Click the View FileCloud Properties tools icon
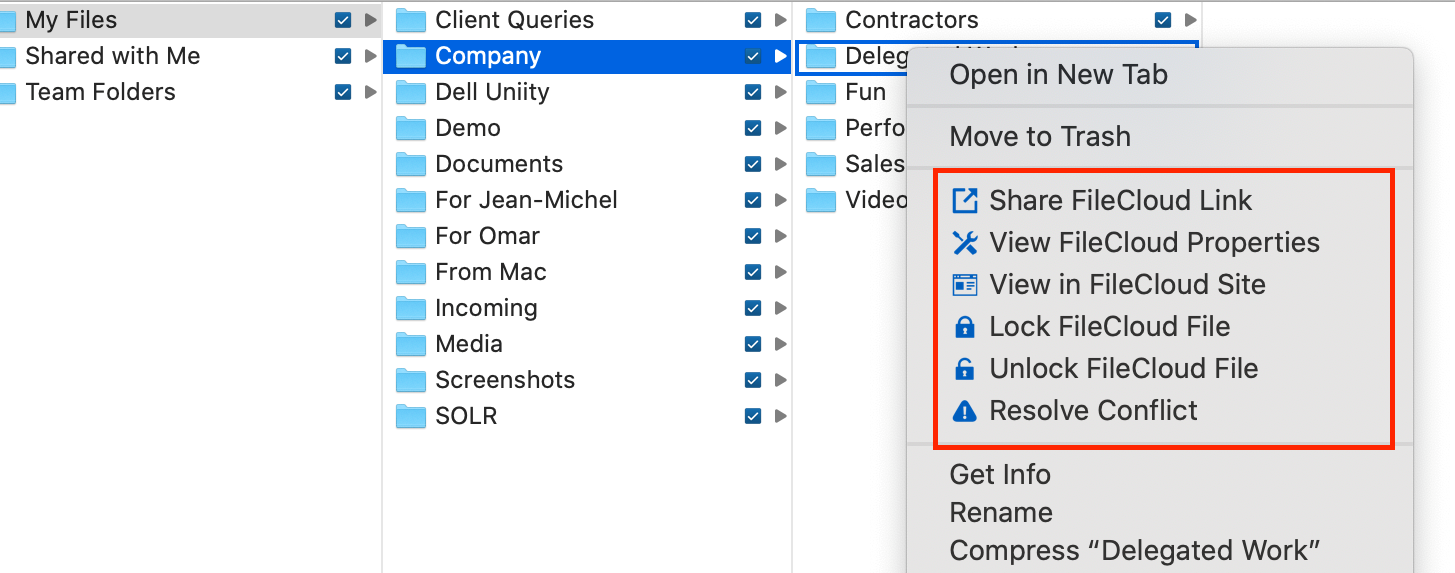 [x=964, y=243]
